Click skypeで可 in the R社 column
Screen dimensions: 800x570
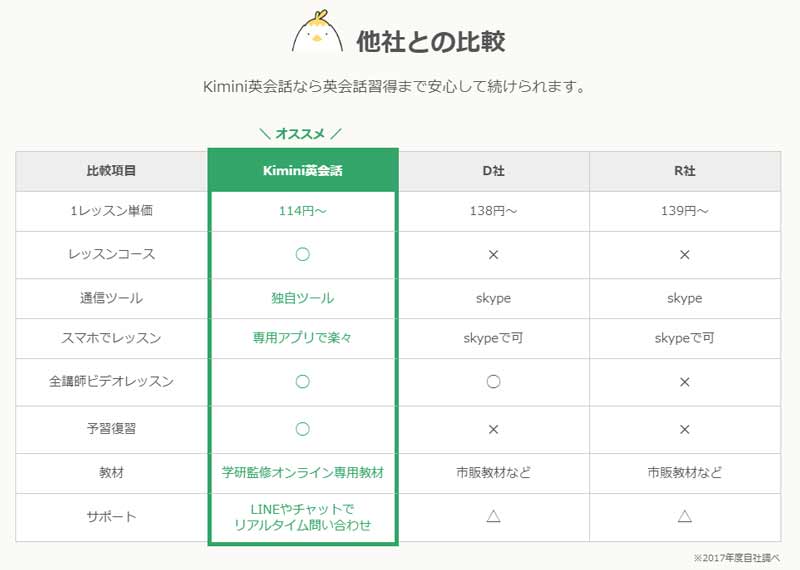click(x=685, y=338)
